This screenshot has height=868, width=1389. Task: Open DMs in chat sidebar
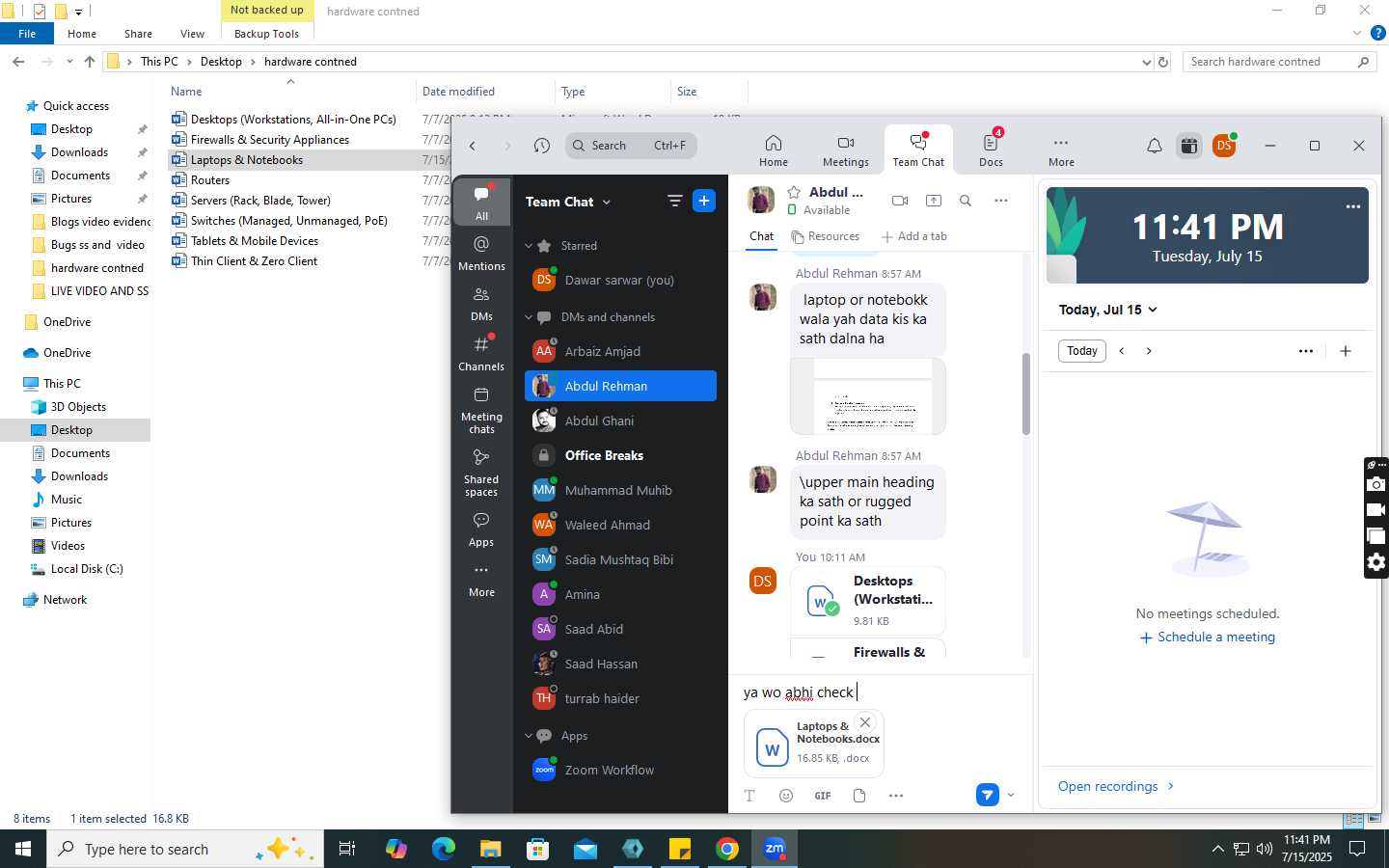(x=481, y=304)
